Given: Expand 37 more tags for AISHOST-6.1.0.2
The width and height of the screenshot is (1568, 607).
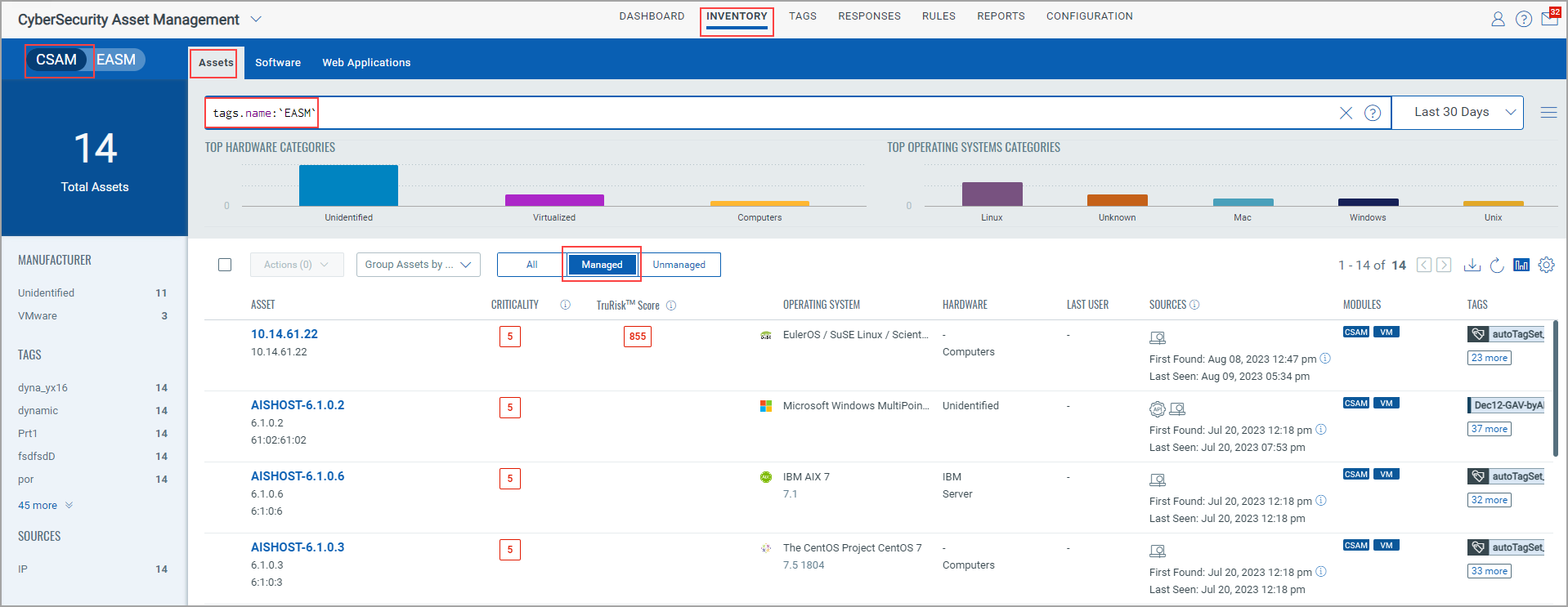Looking at the screenshot, I should click(1490, 429).
